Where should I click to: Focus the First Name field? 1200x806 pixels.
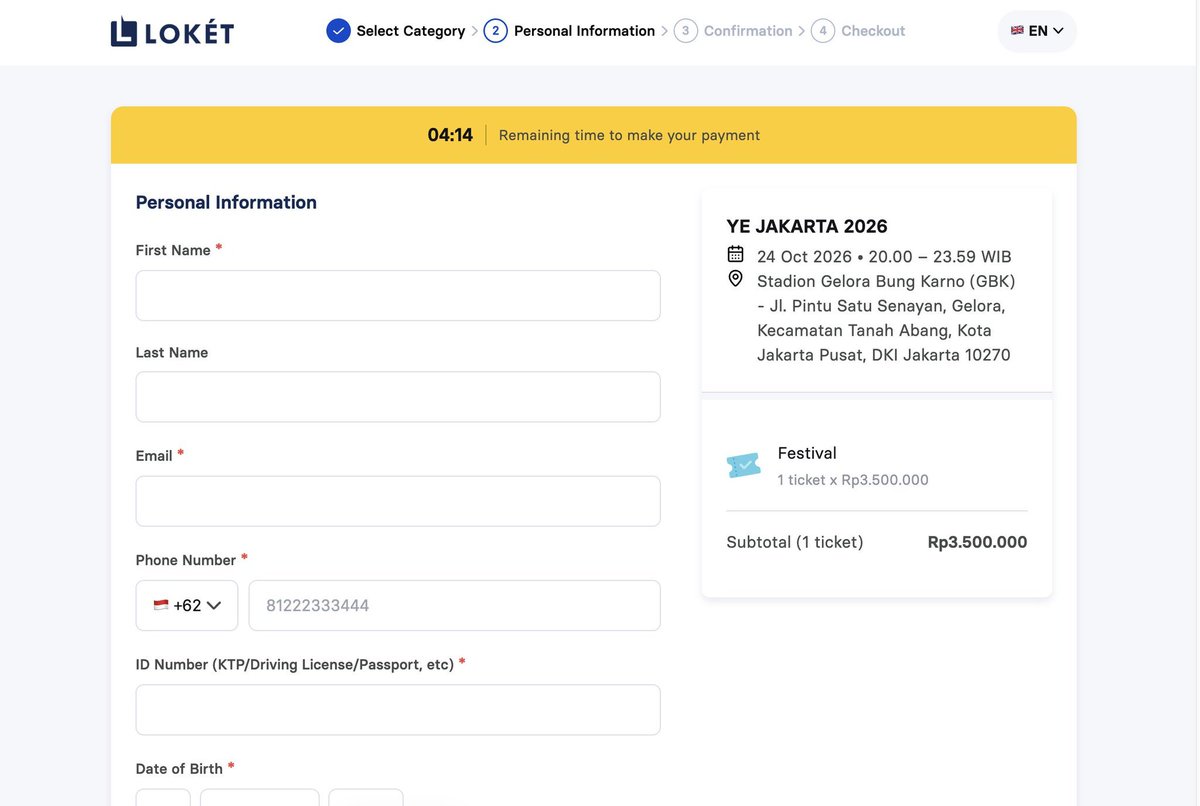398,295
